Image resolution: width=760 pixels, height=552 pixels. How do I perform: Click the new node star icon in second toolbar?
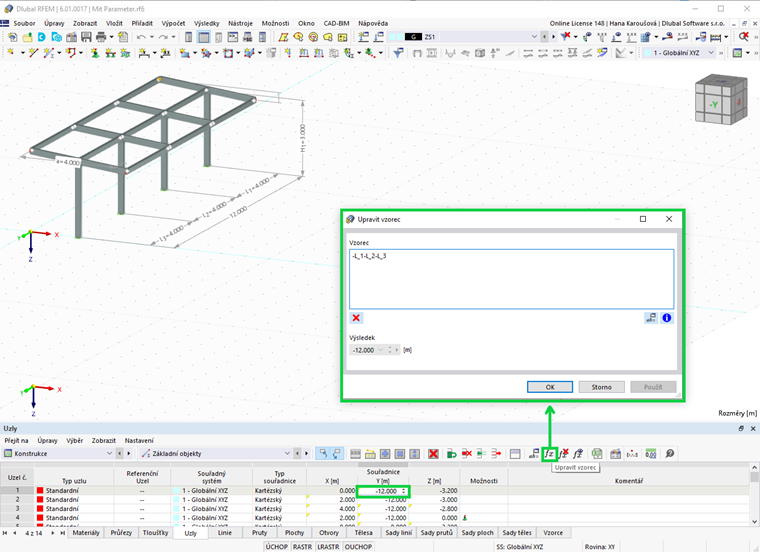pos(11,53)
